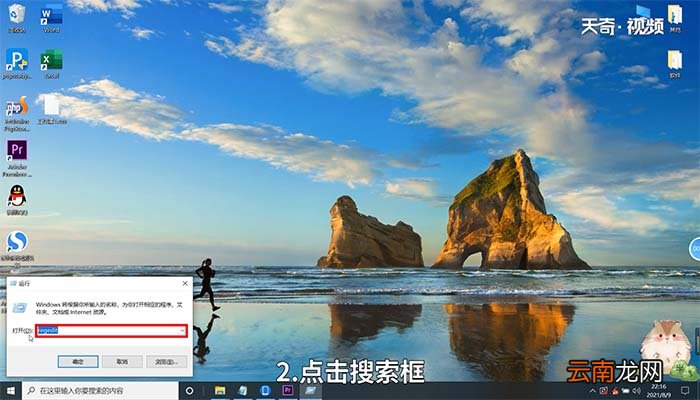Open the notepad-like app in taskbar
The height and width of the screenshot is (400, 700).
[242, 391]
